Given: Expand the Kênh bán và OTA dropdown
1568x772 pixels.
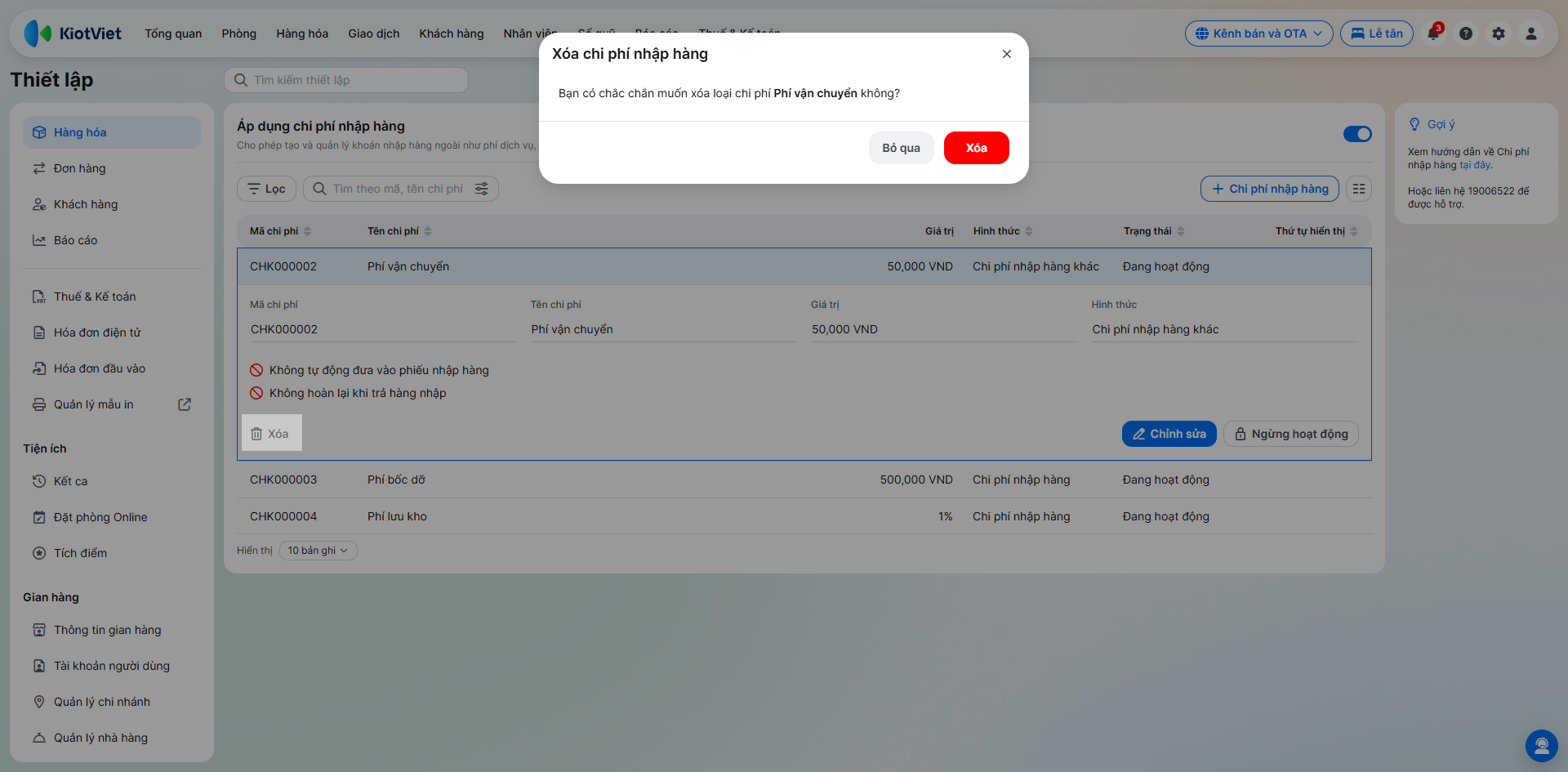Looking at the screenshot, I should coord(1258,33).
